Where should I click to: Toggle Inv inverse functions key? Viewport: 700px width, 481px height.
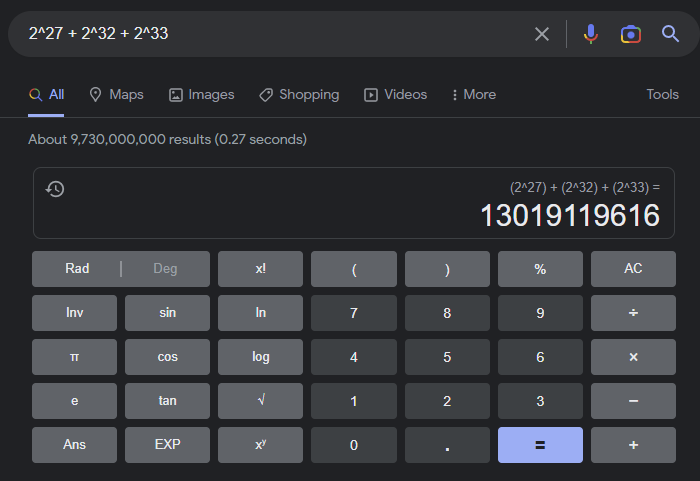click(74, 313)
